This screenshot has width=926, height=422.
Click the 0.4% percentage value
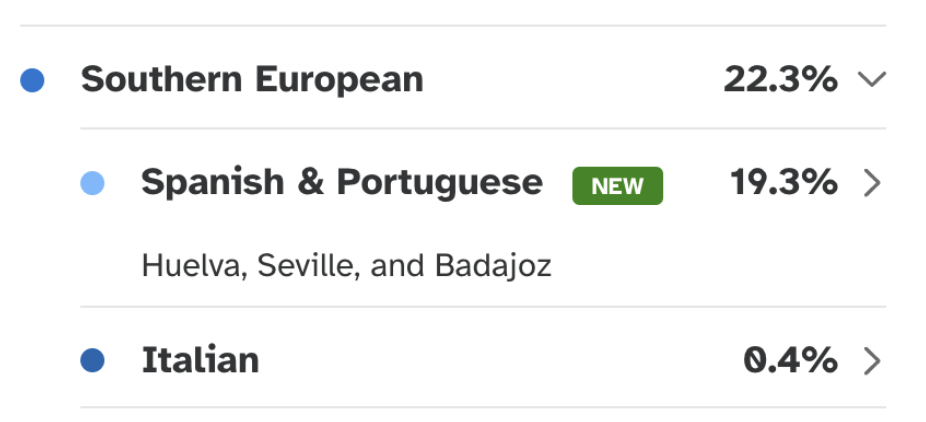coord(790,360)
